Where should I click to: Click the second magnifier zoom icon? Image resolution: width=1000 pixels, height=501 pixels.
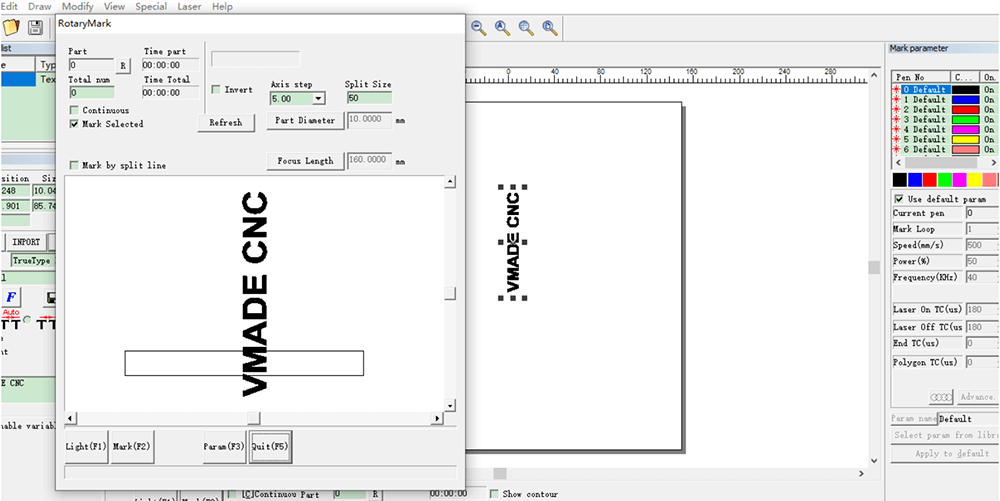tap(503, 27)
